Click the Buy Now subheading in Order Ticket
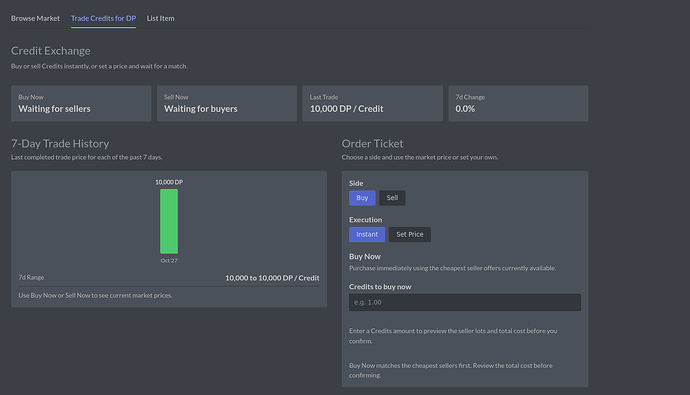 click(x=365, y=256)
